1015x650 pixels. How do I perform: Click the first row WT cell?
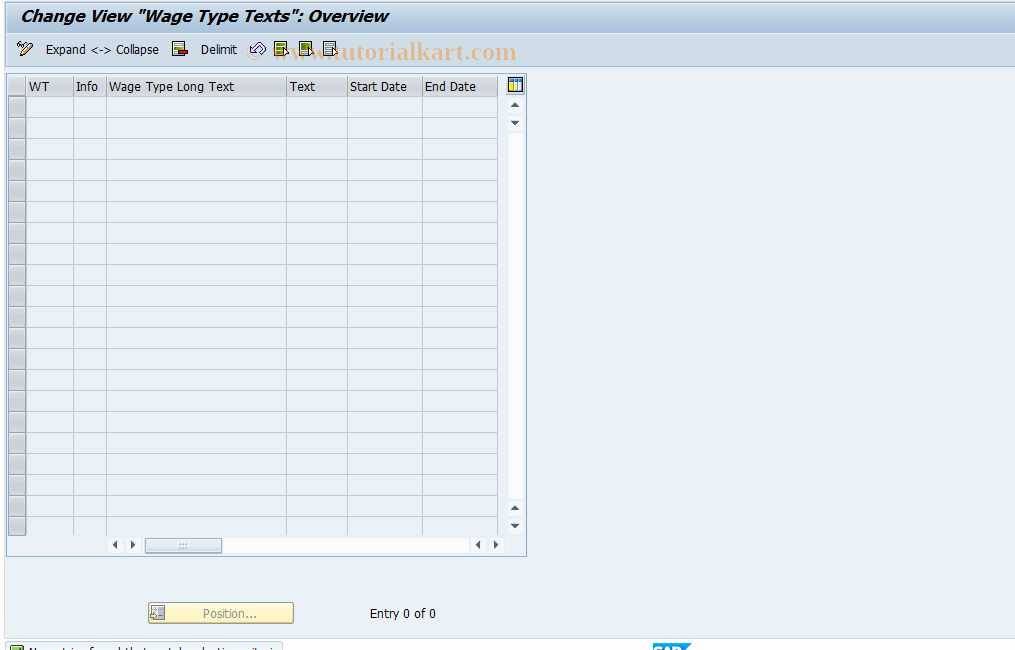tap(50, 107)
